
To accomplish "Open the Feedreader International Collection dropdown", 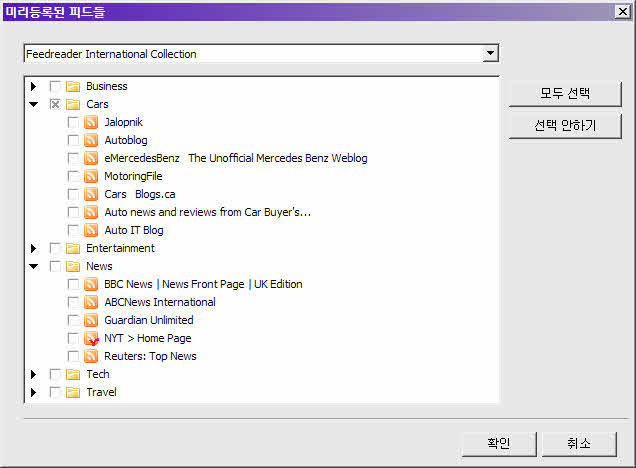I will (x=490, y=53).
